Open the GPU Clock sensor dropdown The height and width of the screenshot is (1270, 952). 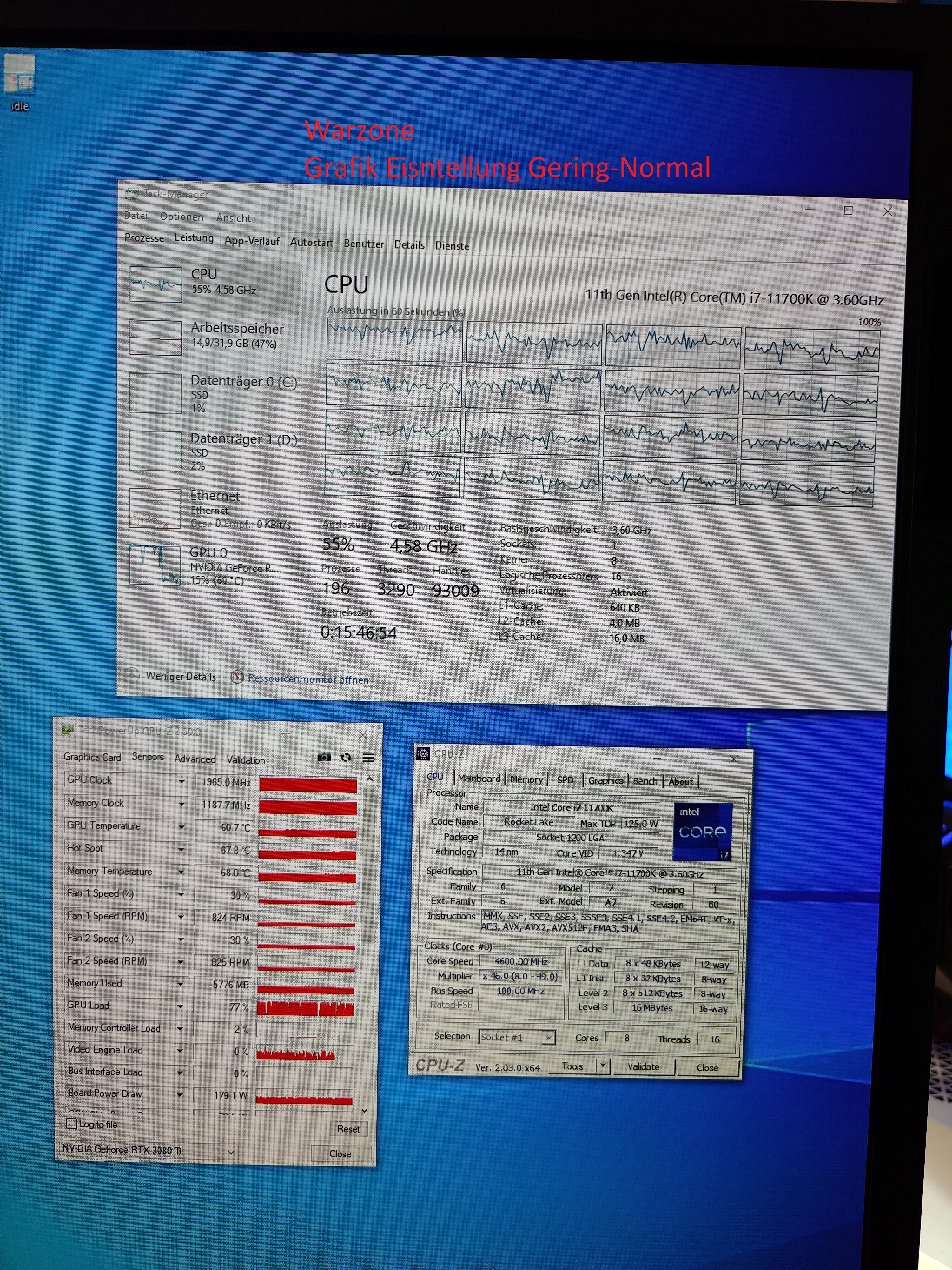(181, 781)
